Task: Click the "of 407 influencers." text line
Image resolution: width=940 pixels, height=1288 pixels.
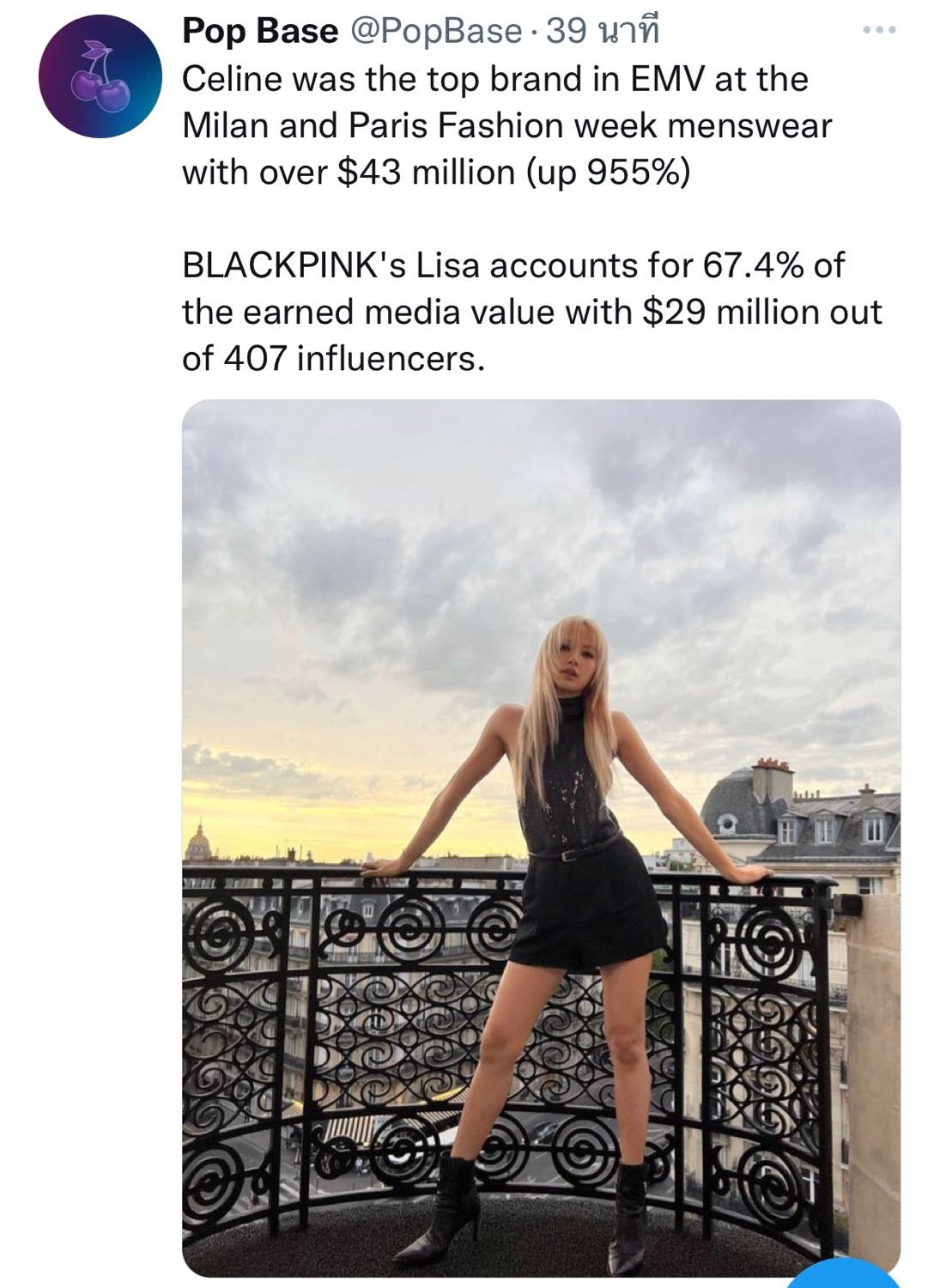Action: 333,358
